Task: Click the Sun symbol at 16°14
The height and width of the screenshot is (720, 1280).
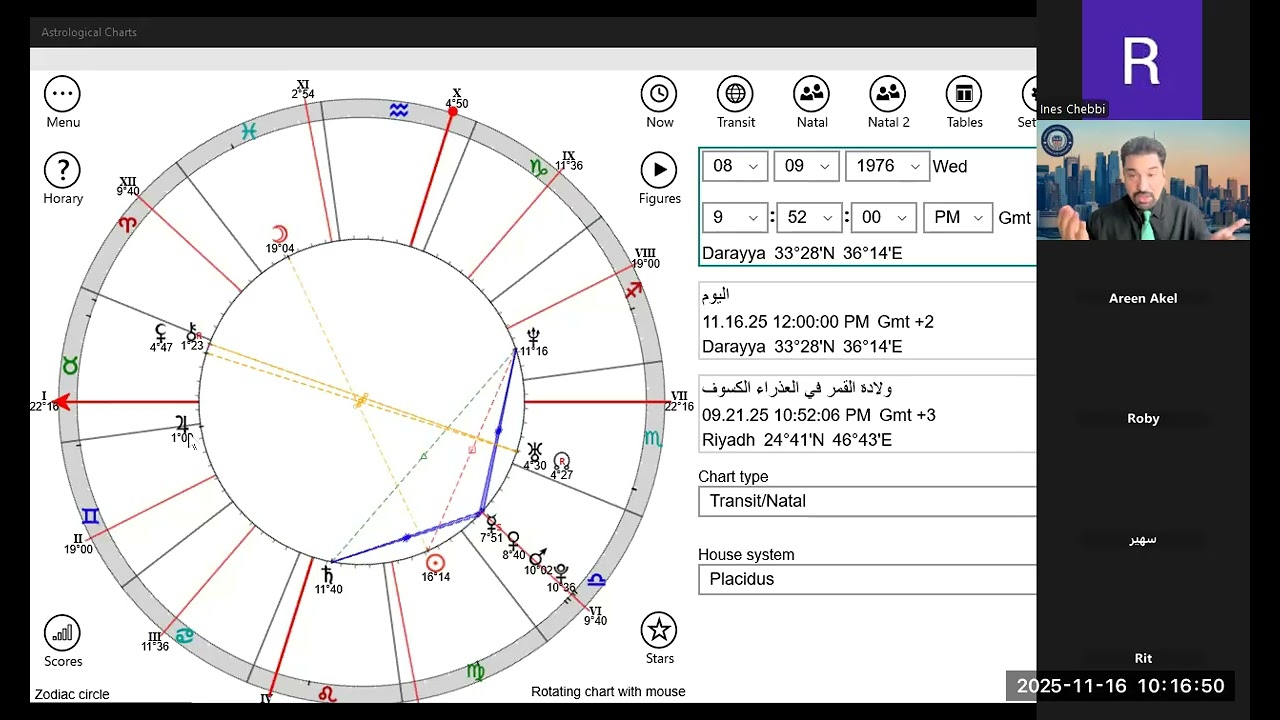Action: pos(435,562)
